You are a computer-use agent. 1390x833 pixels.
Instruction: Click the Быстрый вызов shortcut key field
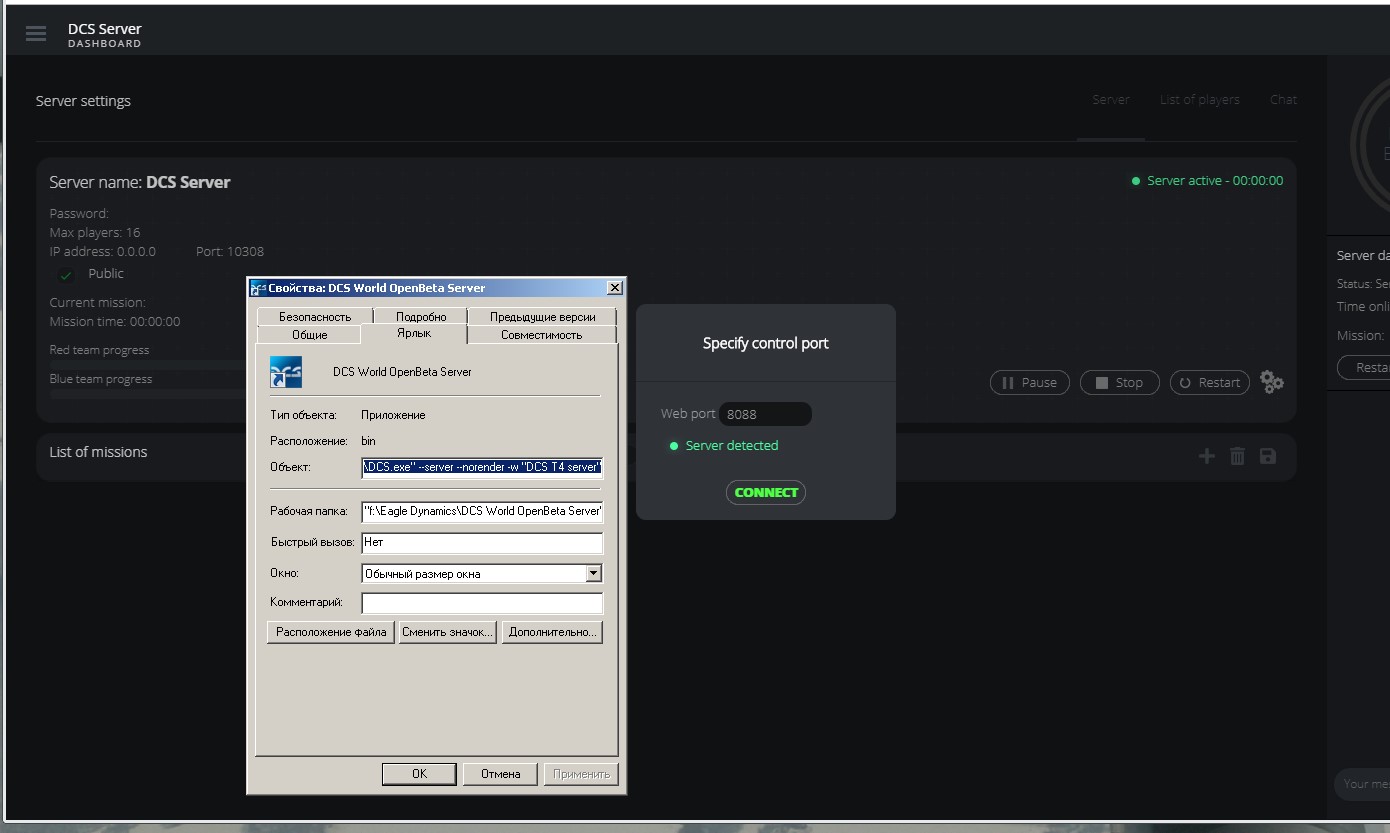[x=482, y=542]
